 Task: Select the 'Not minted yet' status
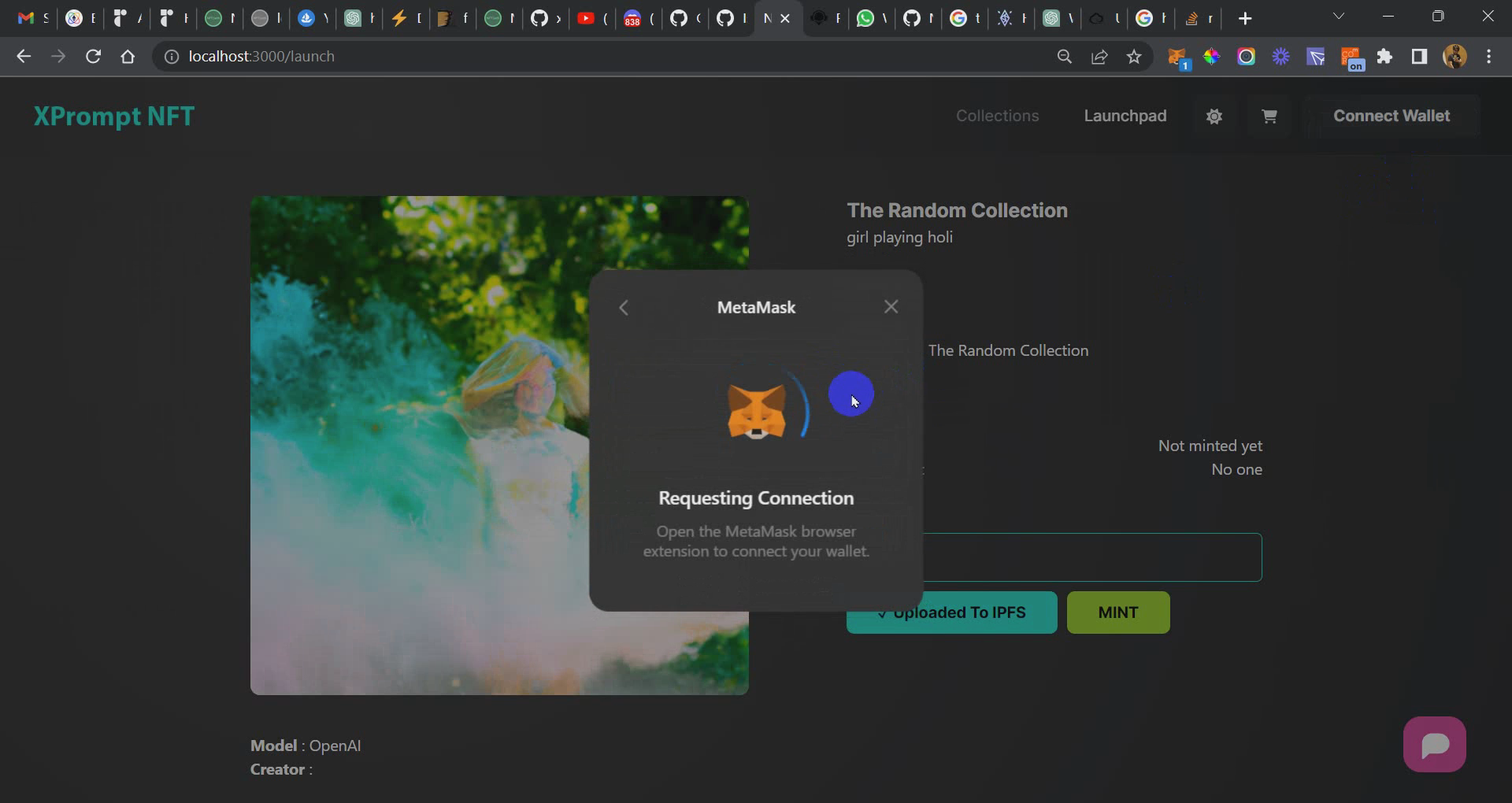click(1210, 446)
